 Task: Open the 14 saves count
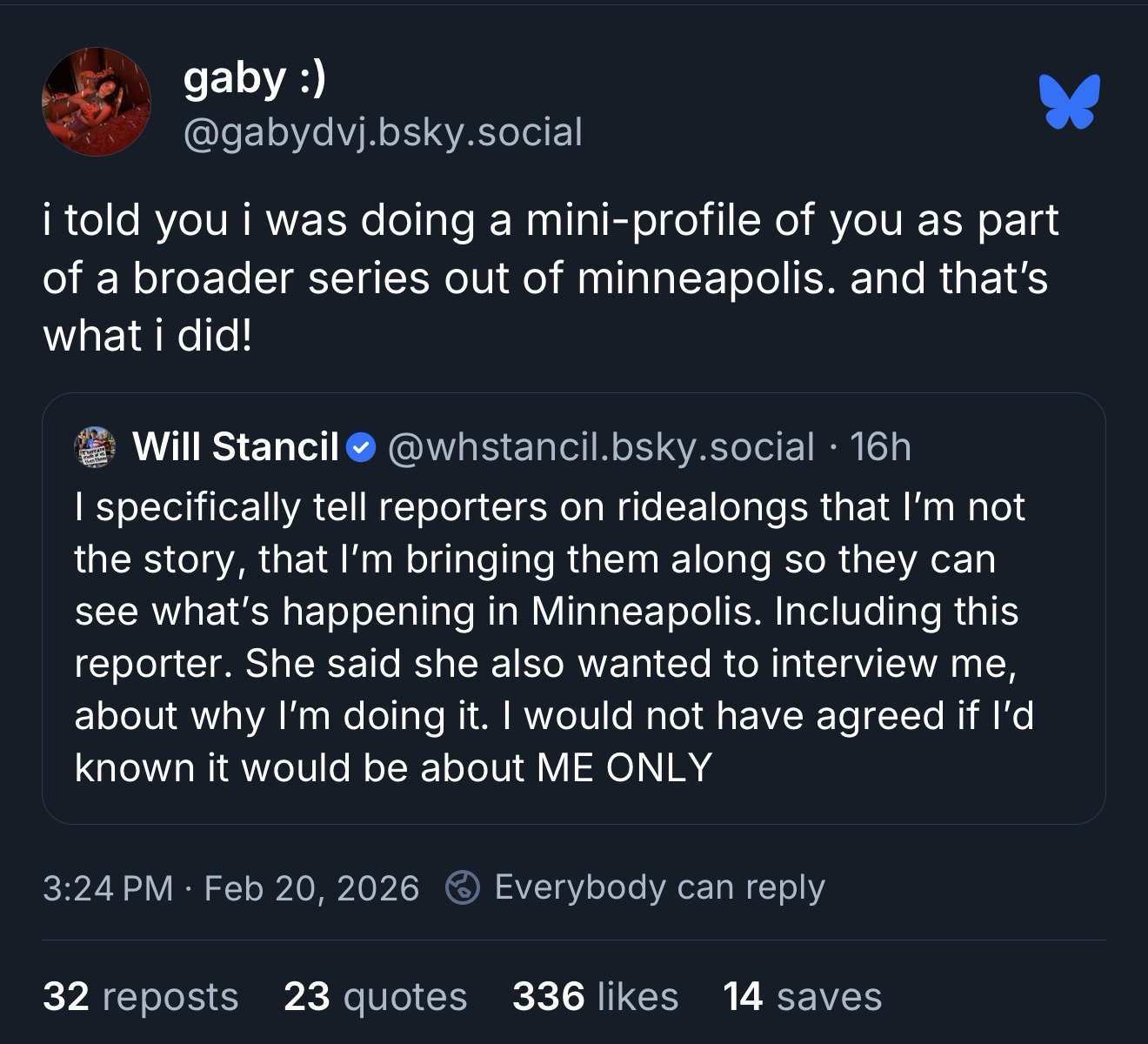[x=802, y=996]
